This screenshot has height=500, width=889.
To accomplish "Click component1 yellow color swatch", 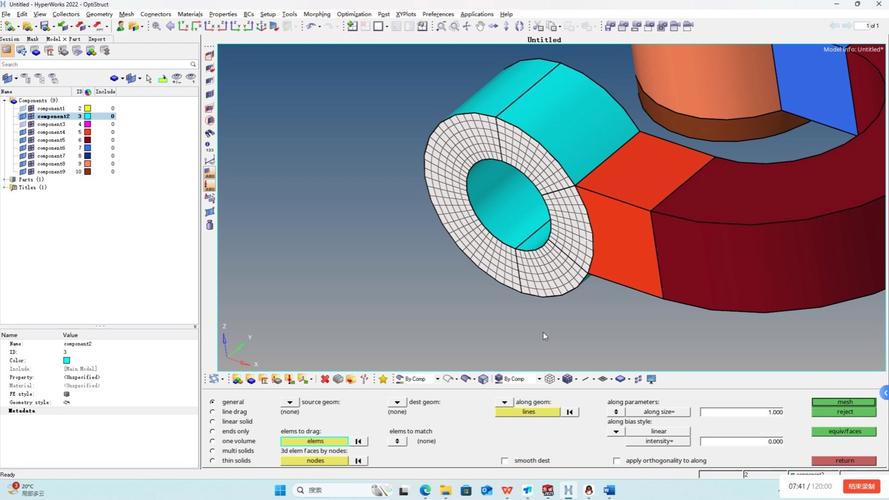I will click(x=88, y=108).
